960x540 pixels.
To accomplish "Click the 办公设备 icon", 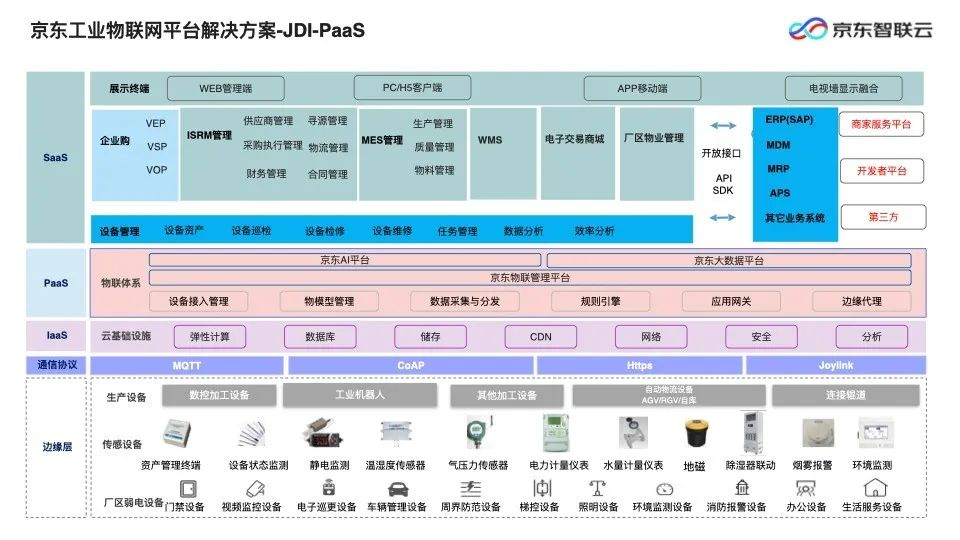I will [x=805, y=489].
